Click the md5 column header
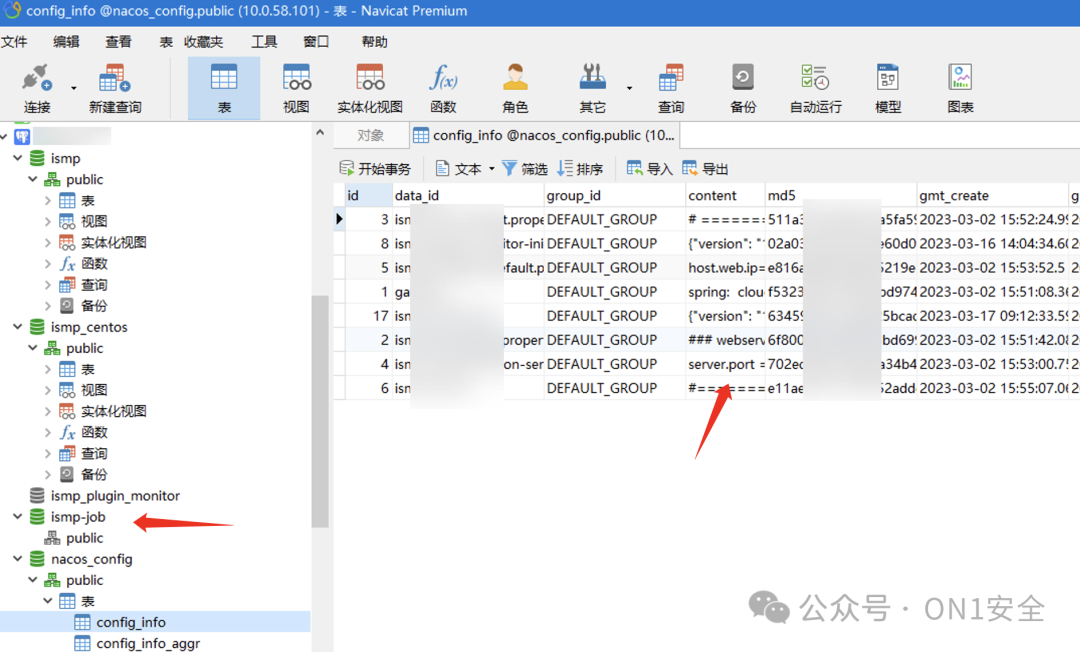 tap(841, 196)
